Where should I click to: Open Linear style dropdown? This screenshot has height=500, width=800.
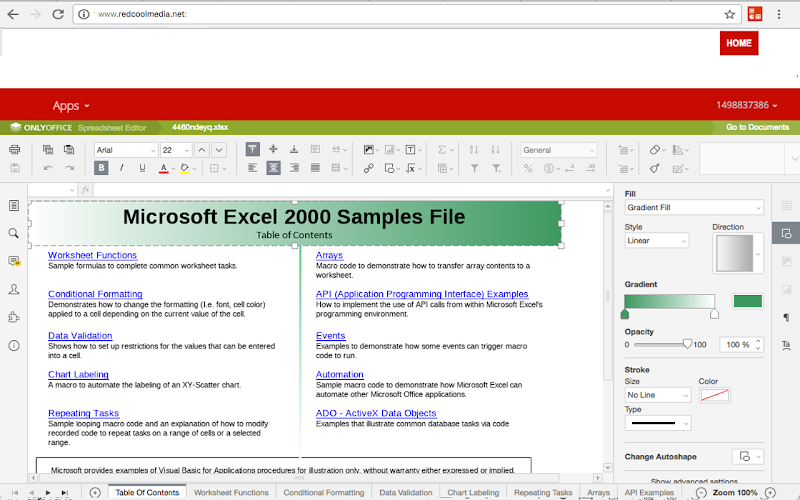[657, 241]
